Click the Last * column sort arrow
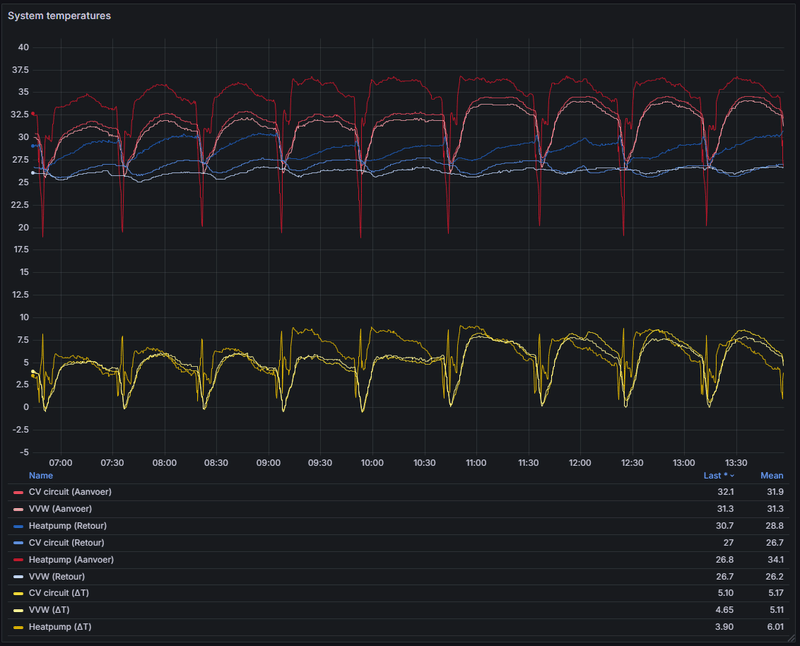800x646 pixels. point(731,477)
